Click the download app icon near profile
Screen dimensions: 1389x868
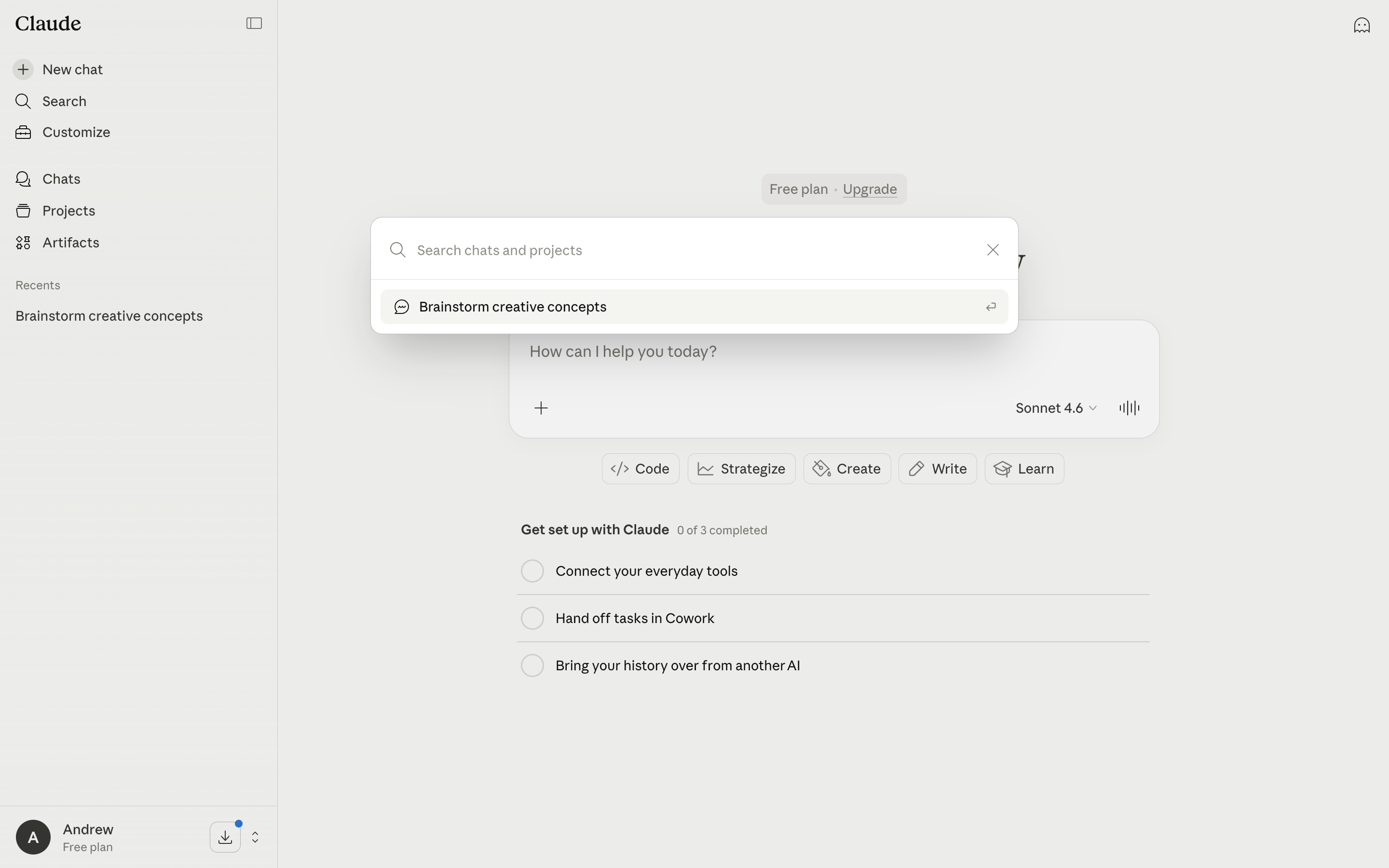(x=225, y=837)
